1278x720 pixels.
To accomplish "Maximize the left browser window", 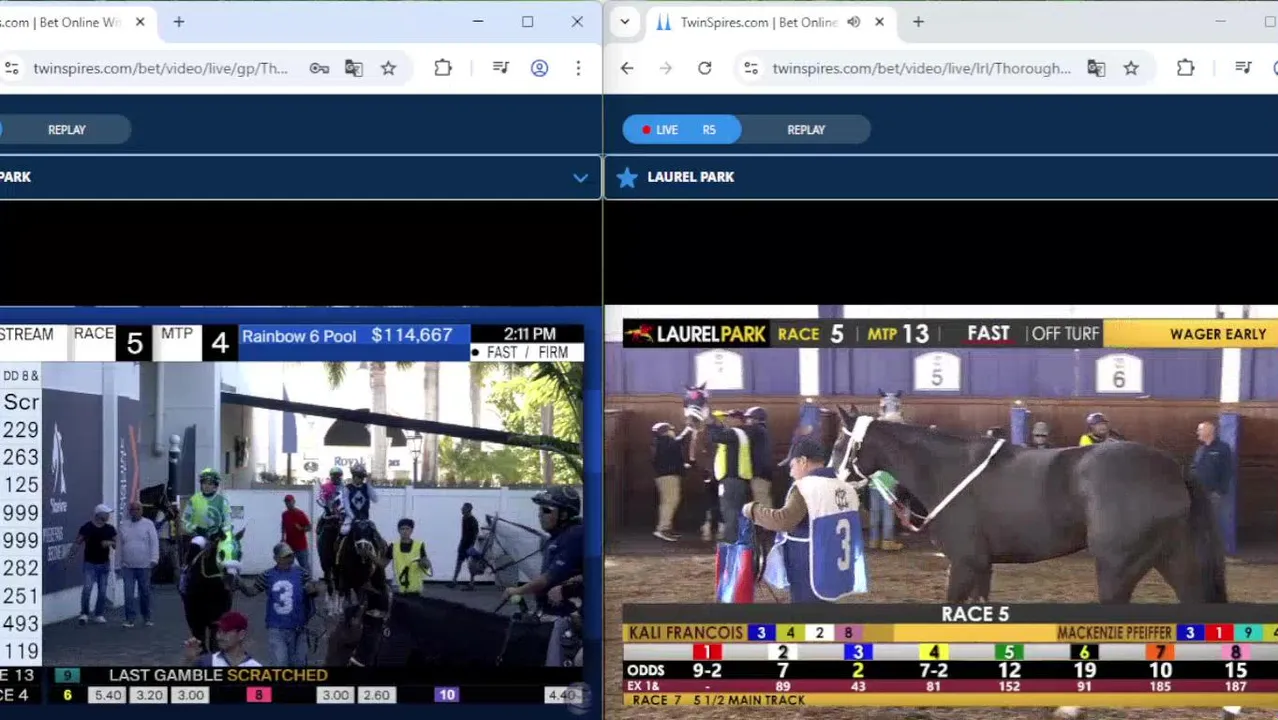I will (x=527, y=22).
